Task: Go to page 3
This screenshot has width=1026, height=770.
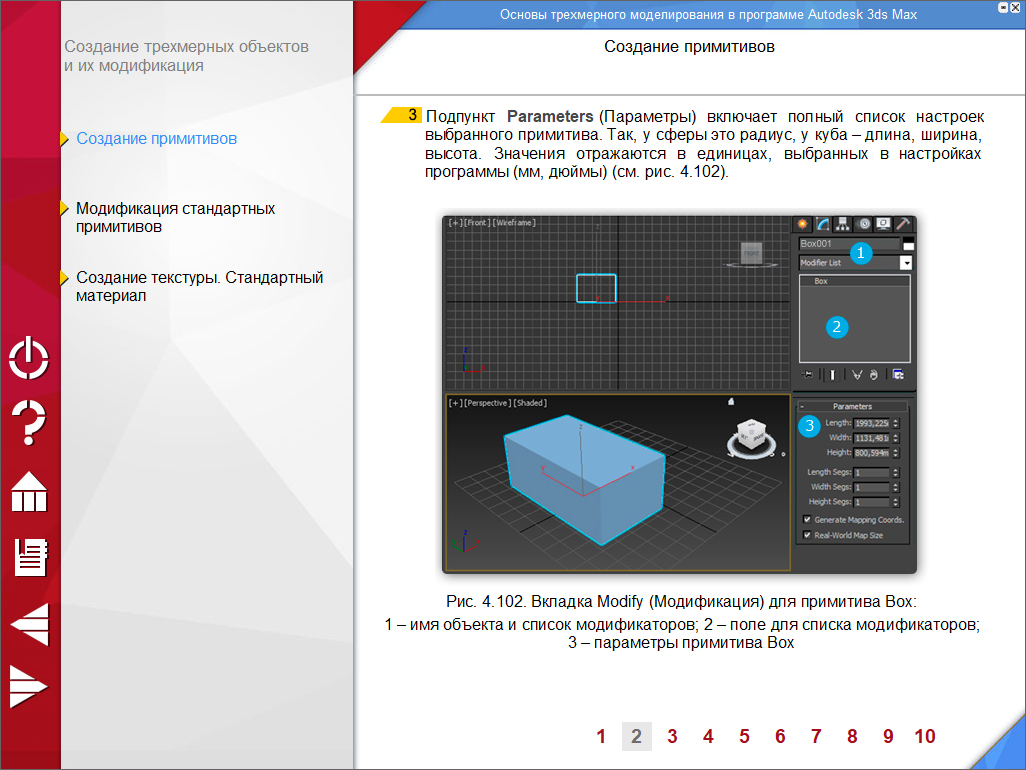Action: click(x=672, y=737)
